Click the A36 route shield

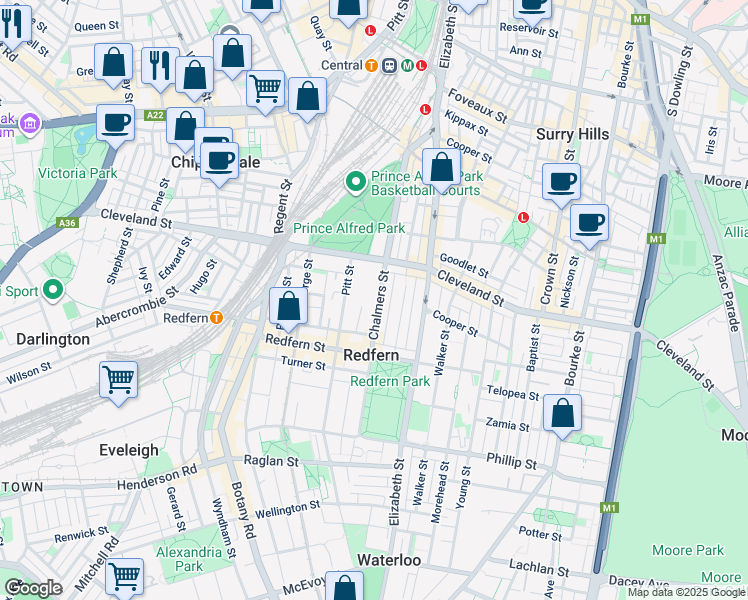click(x=67, y=223)
